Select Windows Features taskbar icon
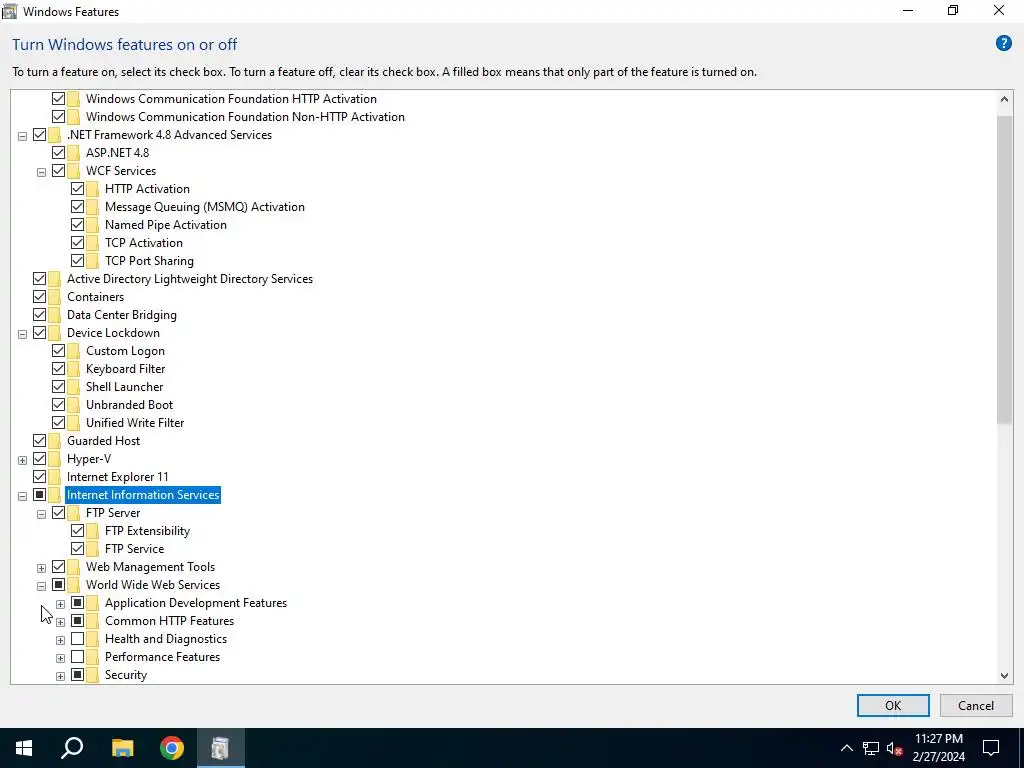Viewport: 1024px width, 768px height. 221,748
